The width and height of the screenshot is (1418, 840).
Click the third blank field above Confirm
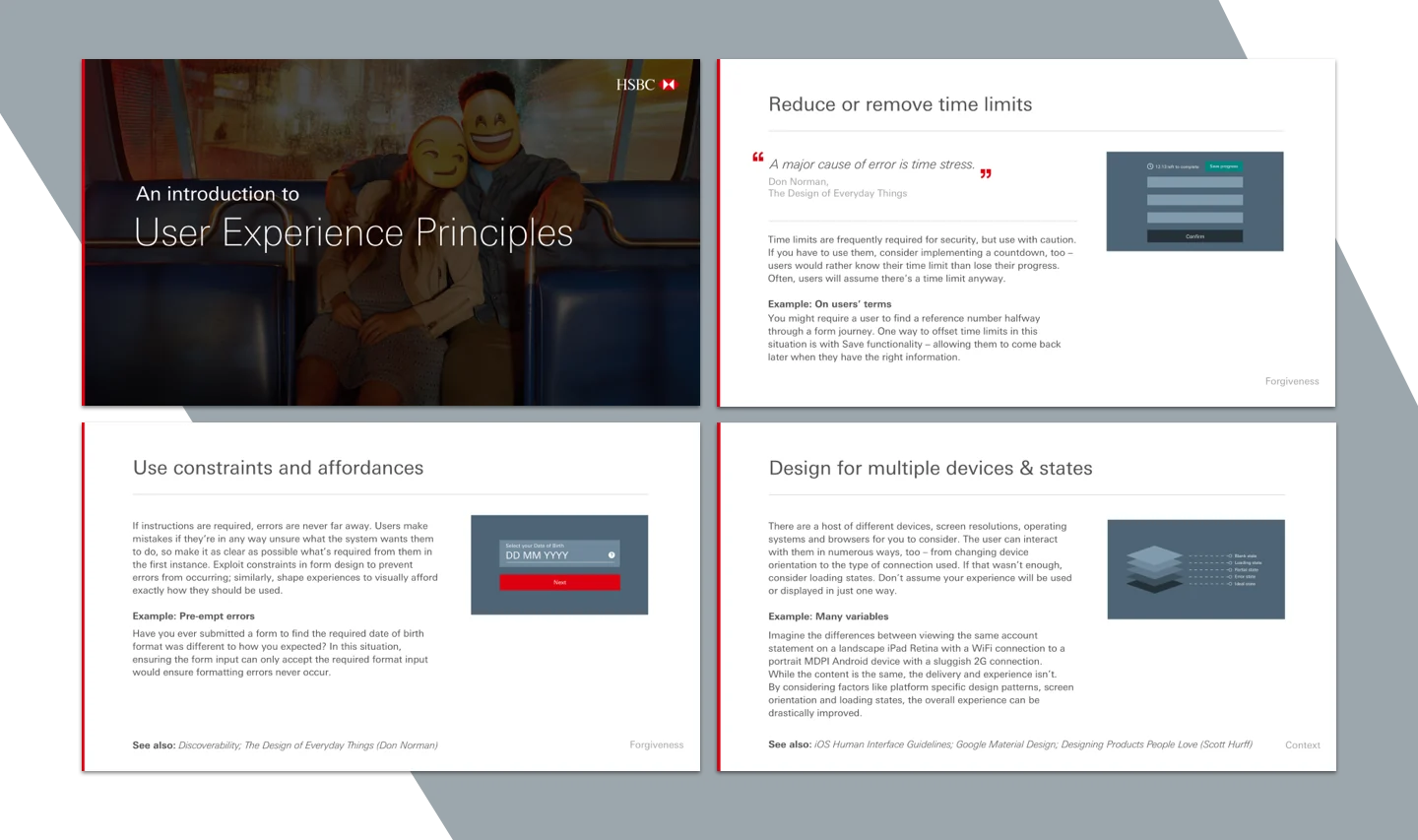coord(1194,218)
